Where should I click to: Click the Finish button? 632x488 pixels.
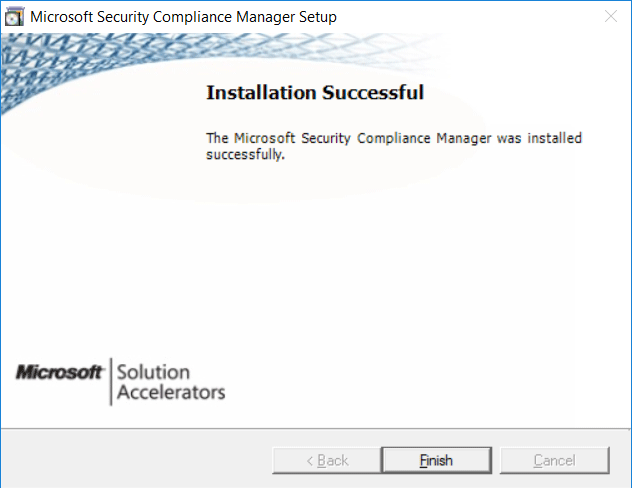click(436, 460)
